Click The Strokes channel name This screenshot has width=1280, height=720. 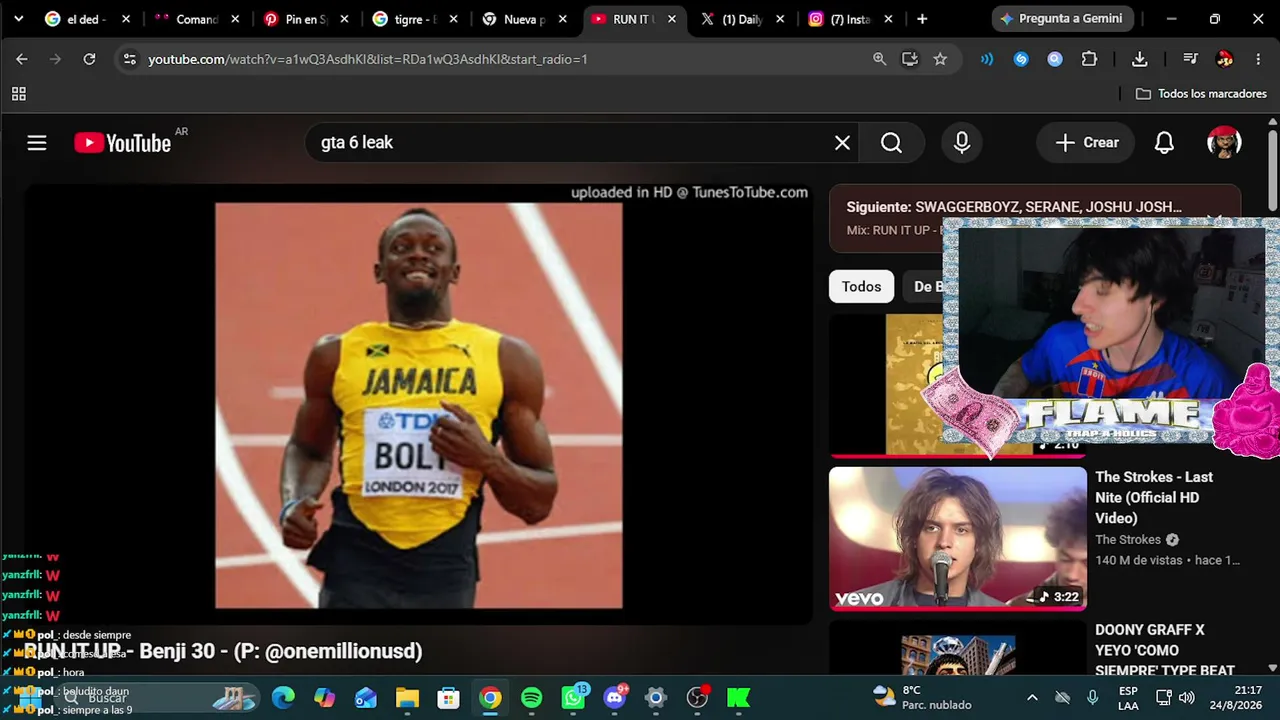(x=1128, y=540)
